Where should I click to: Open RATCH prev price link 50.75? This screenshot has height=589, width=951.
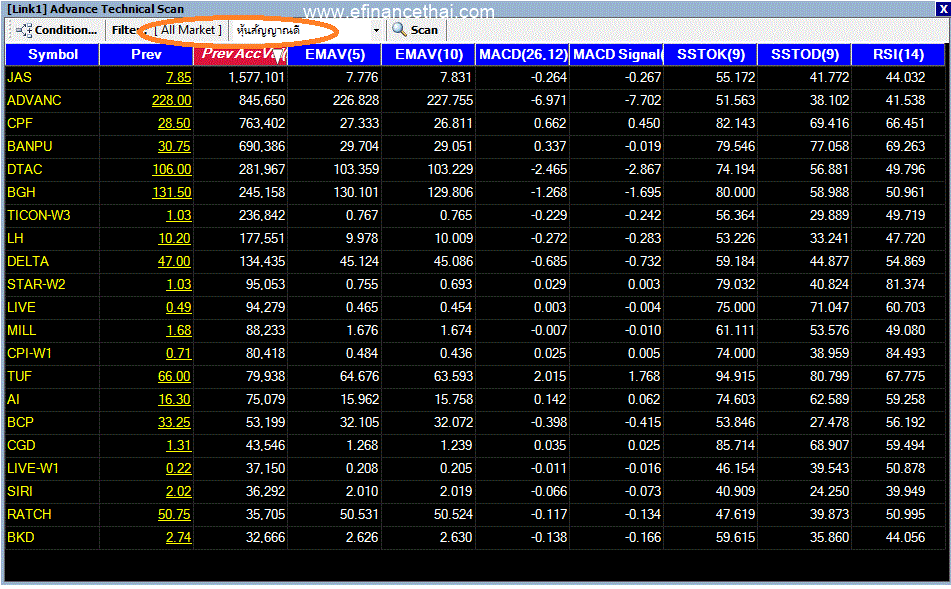tap(174, 515)
